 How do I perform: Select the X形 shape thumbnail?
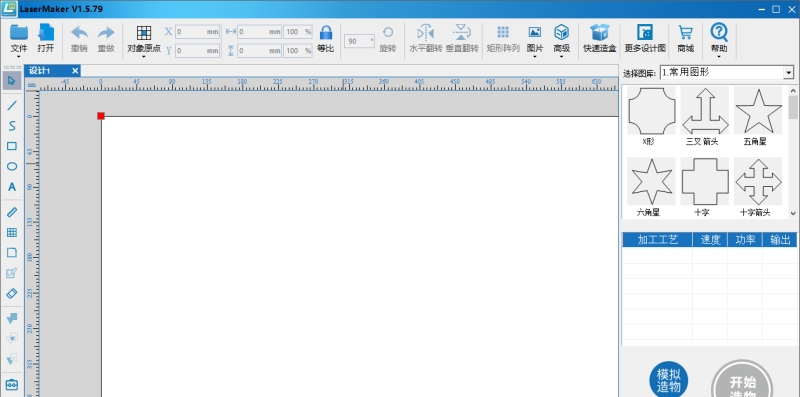(651, 110)
